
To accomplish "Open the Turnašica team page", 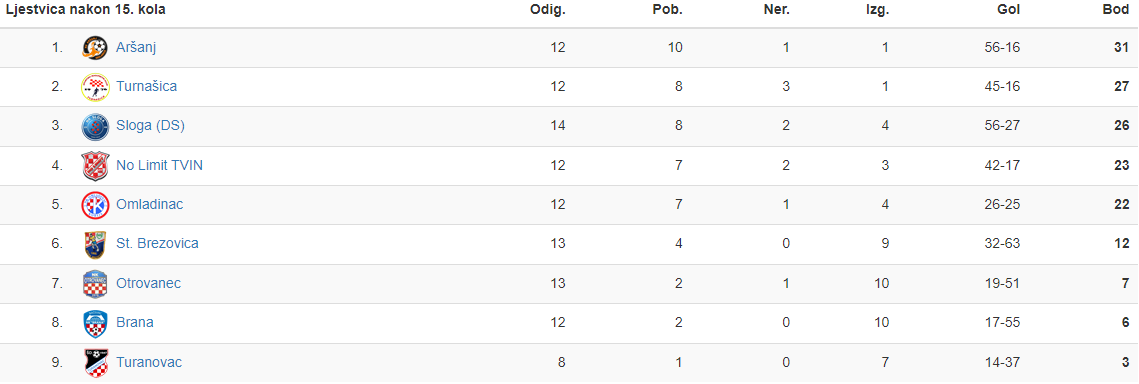I will (x=147, y=86).
